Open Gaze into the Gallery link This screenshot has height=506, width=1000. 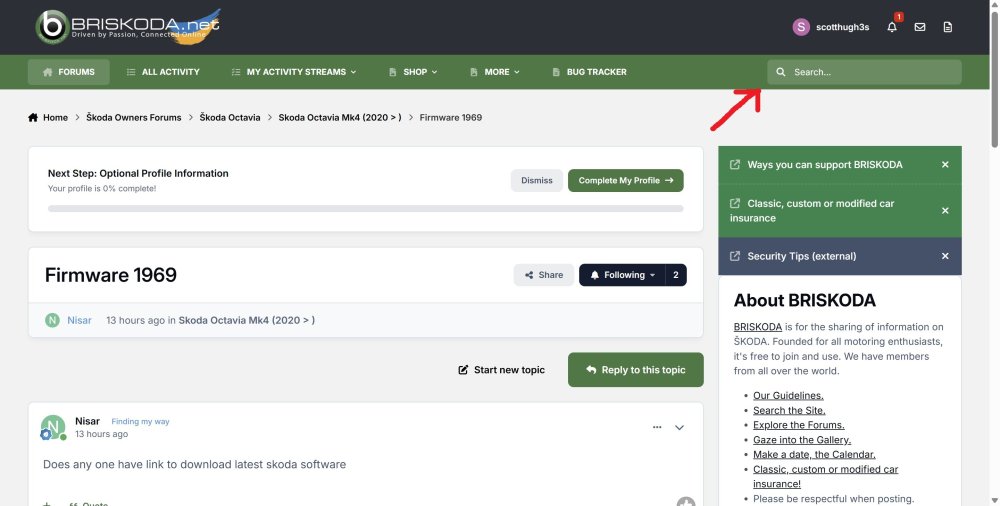(802, 440)
